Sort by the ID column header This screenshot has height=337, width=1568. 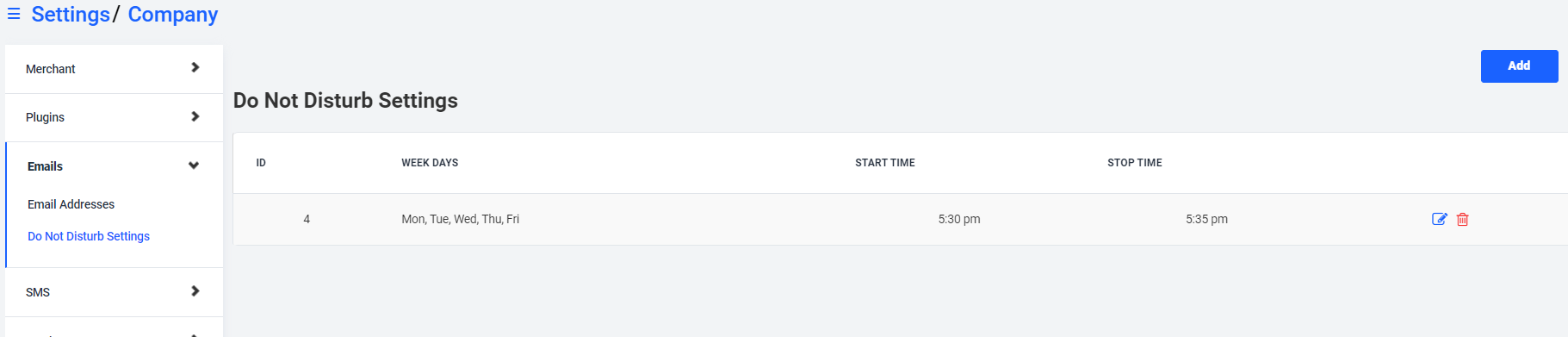tap(261, 163)
